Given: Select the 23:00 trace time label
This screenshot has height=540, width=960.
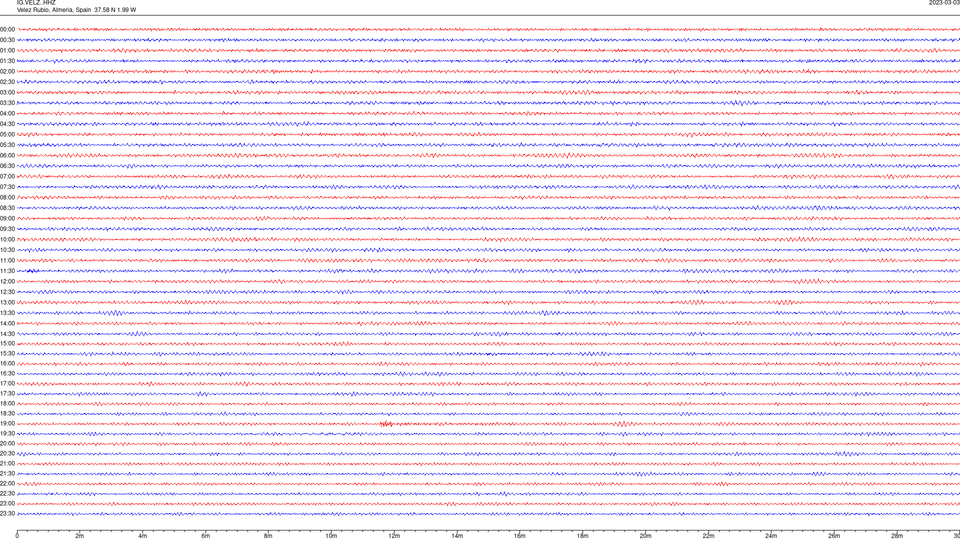Looking at the screenshot, I should pos(7,504).
